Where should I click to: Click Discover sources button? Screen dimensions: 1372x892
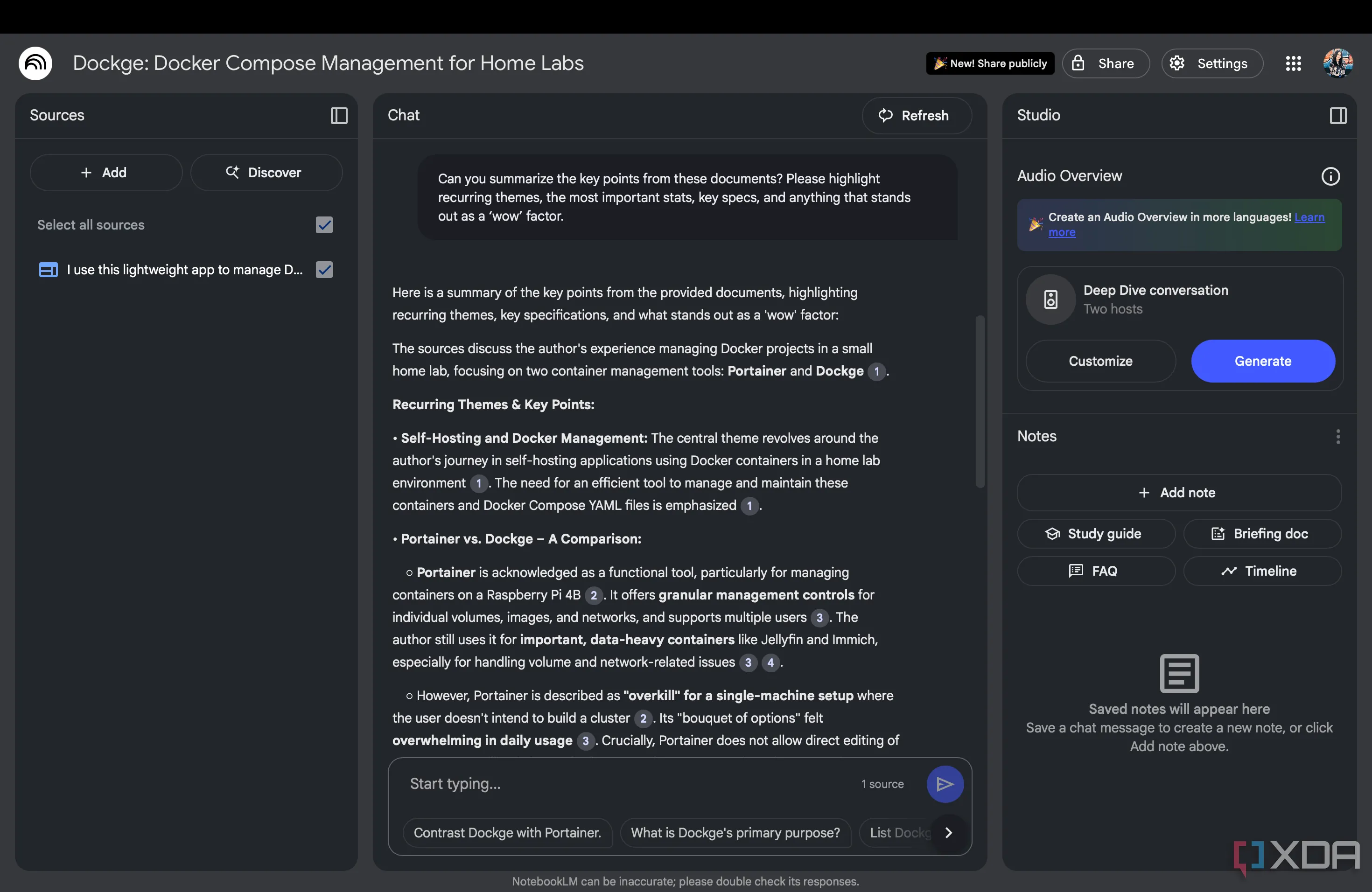266,172
